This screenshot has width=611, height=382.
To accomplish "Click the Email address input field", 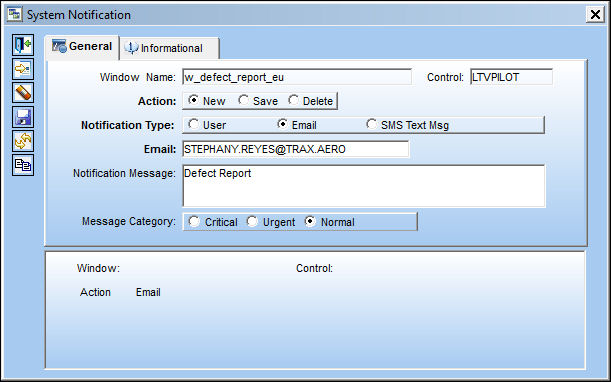I will [296, 149].
